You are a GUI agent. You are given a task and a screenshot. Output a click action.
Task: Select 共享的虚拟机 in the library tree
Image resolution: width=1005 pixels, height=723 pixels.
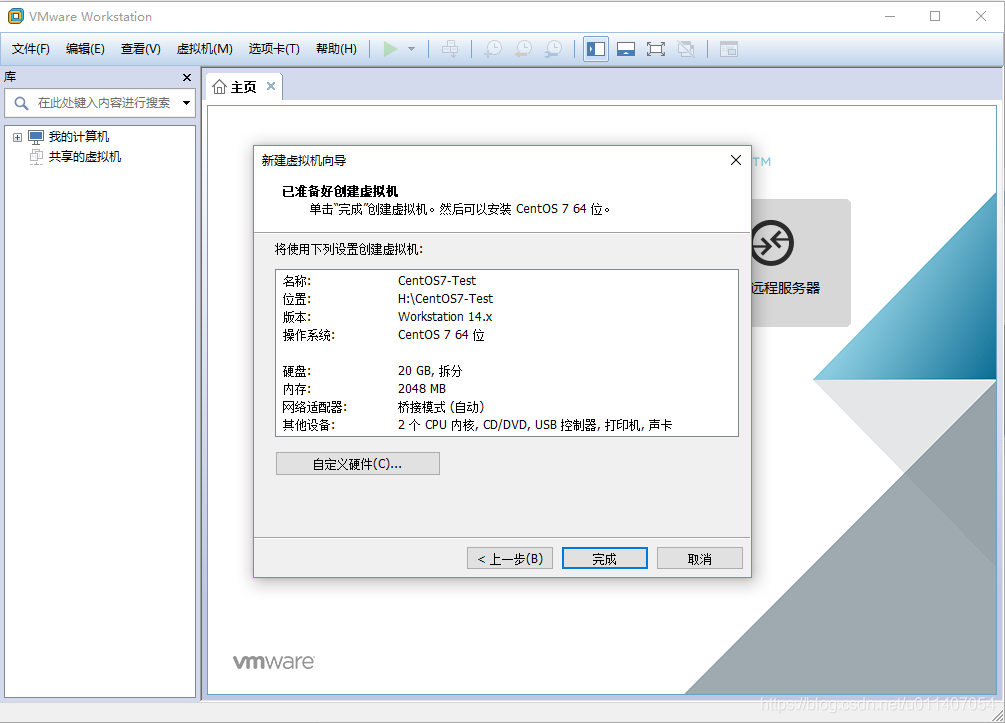point(85,156)
